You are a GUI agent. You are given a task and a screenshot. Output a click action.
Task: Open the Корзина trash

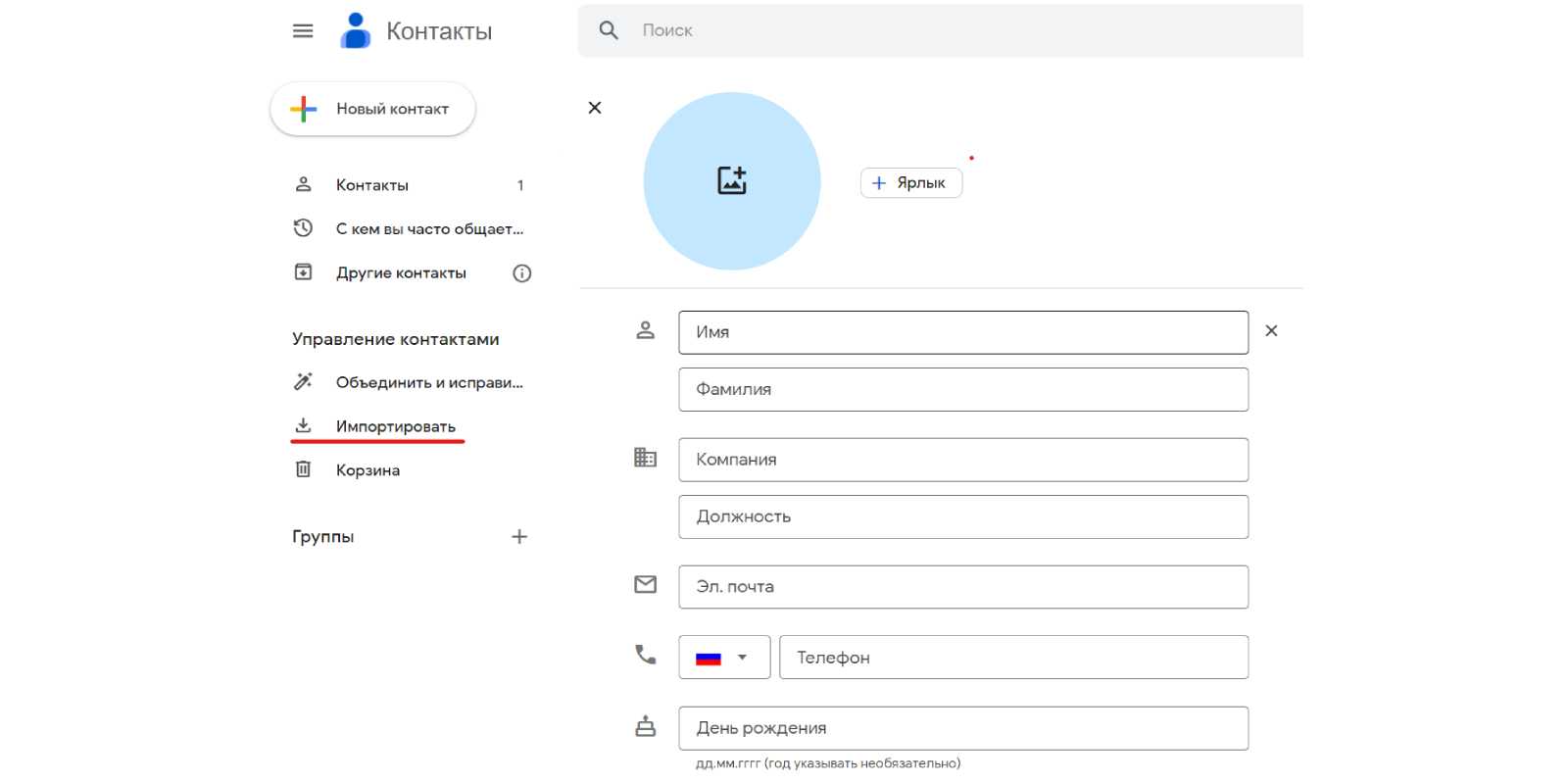[367, 470]
